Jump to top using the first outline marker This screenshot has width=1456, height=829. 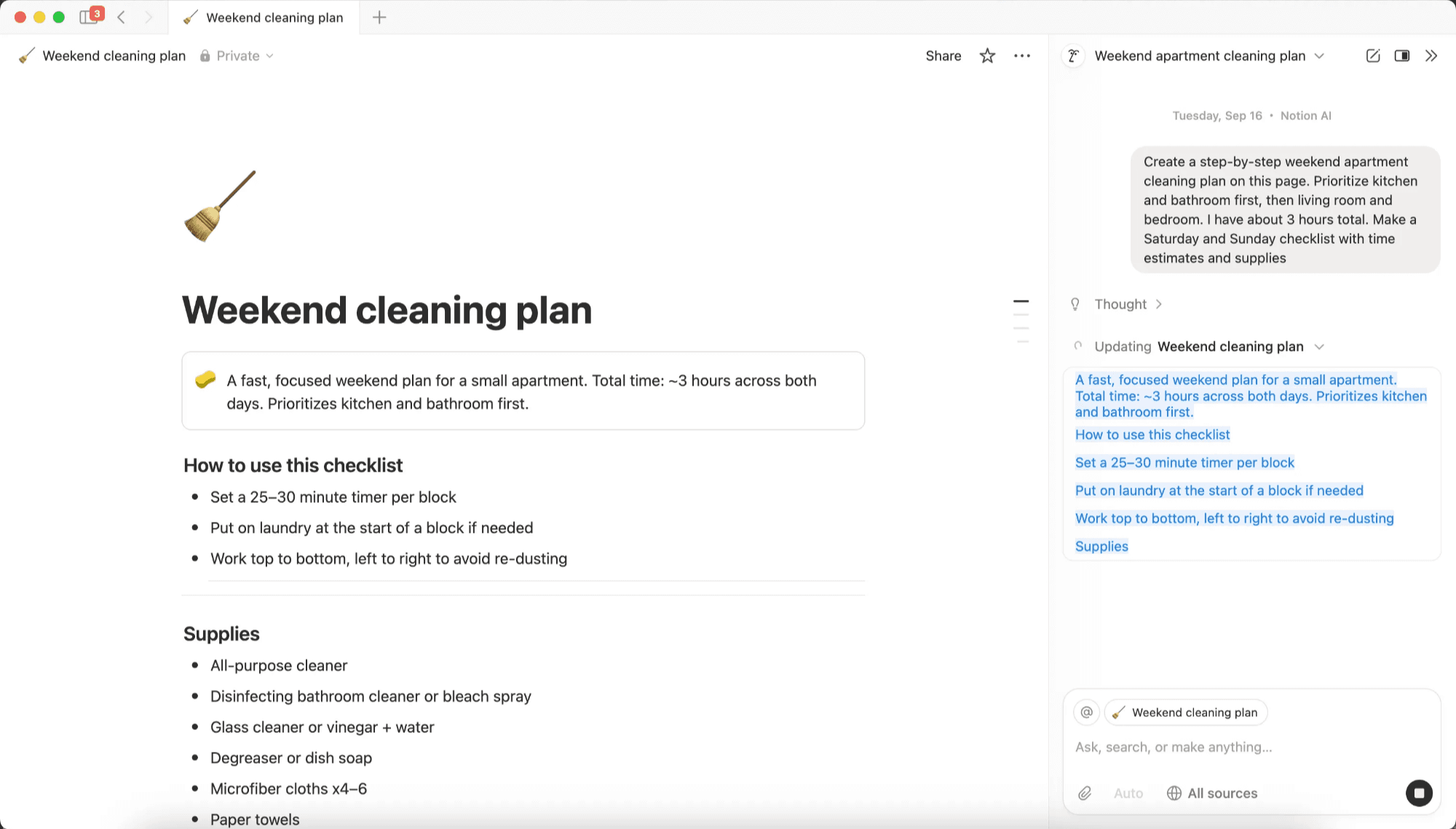pyautogui.click(x=1021, y=301)
